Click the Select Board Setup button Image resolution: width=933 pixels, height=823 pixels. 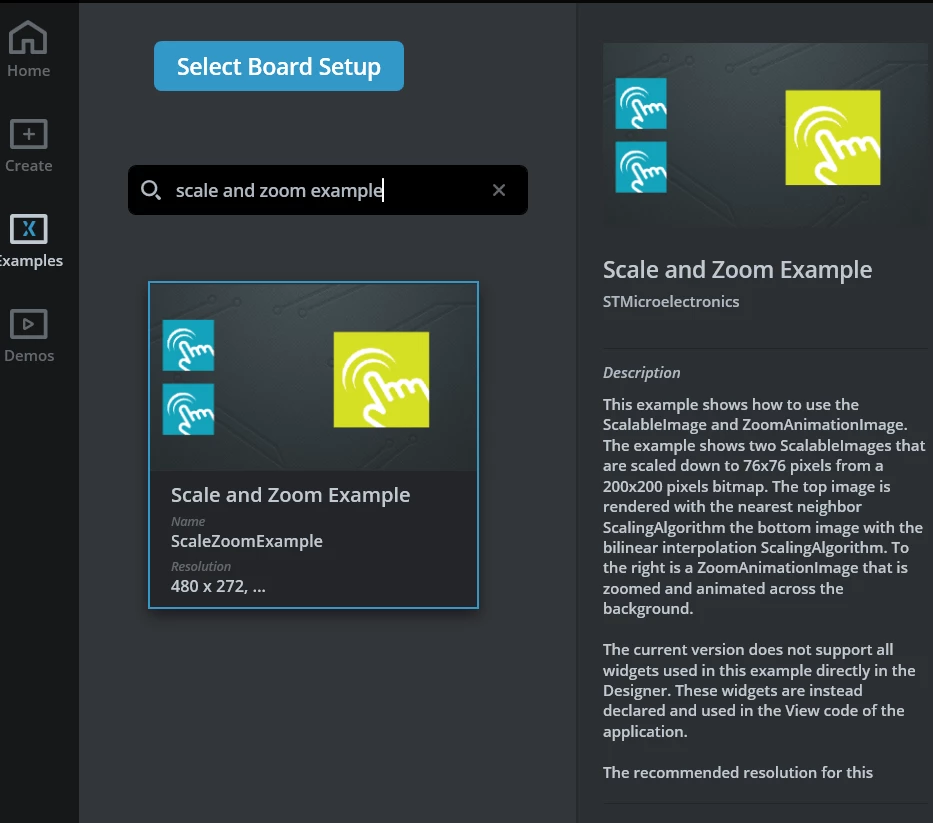[278, 66]
